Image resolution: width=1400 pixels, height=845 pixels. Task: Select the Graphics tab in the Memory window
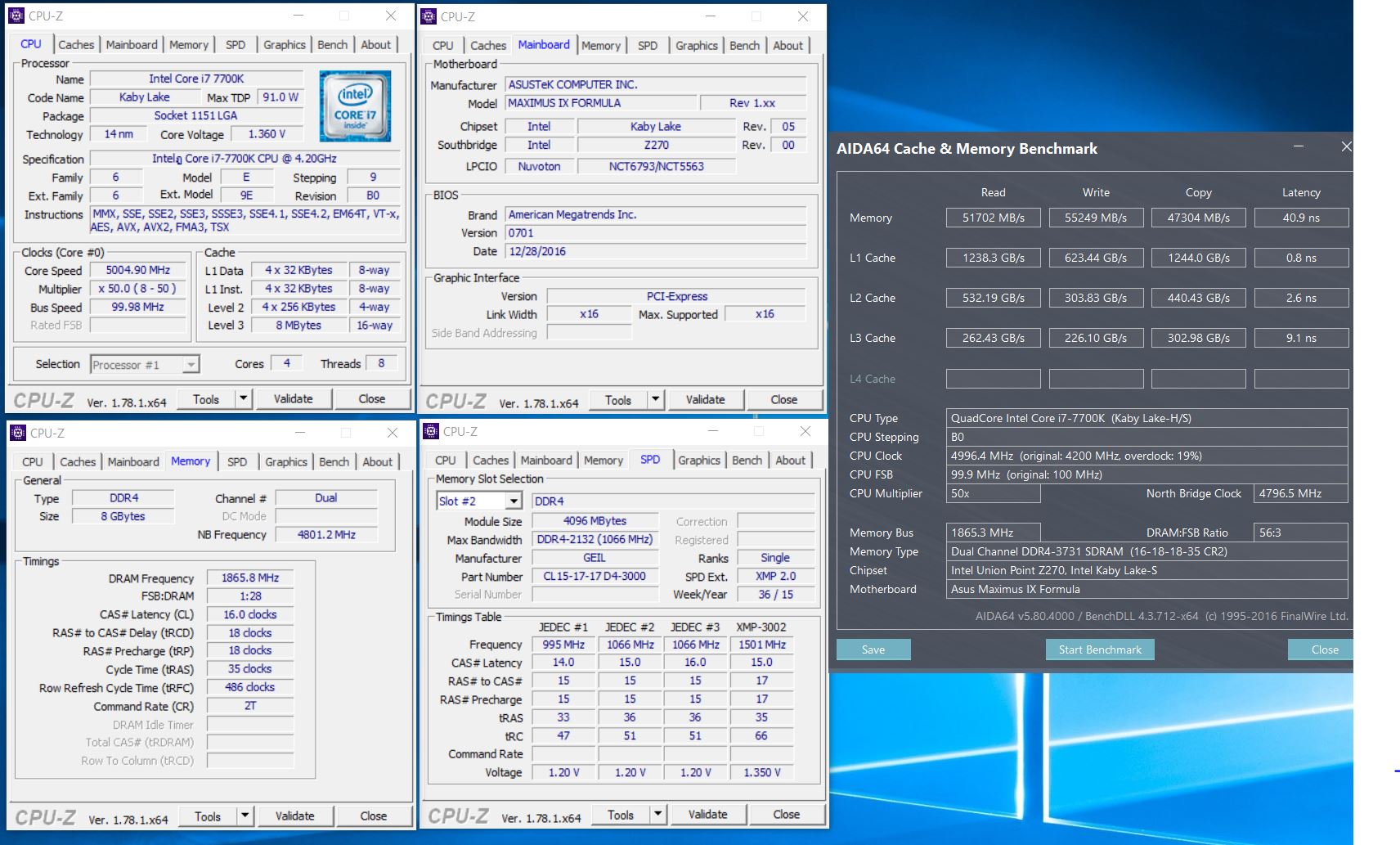(x=285, y=462)
